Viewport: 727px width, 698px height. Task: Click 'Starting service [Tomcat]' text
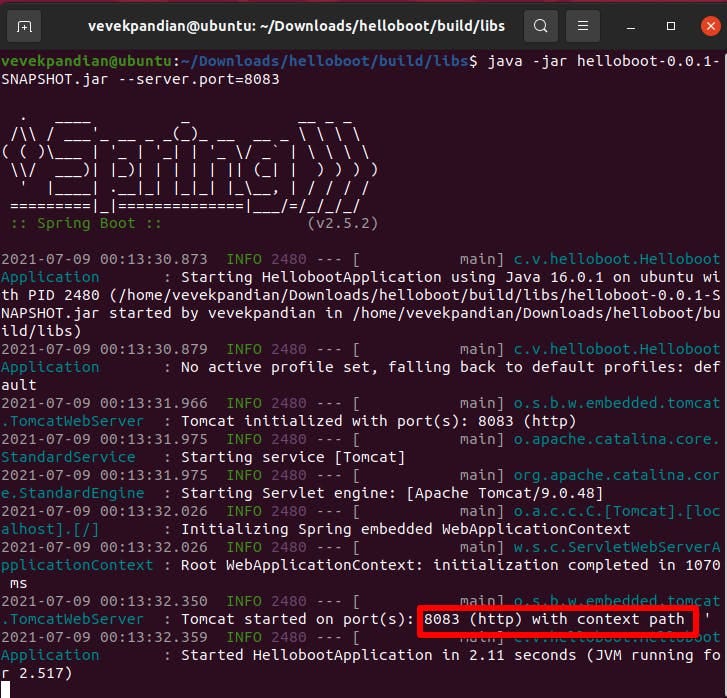pos(293,457)
